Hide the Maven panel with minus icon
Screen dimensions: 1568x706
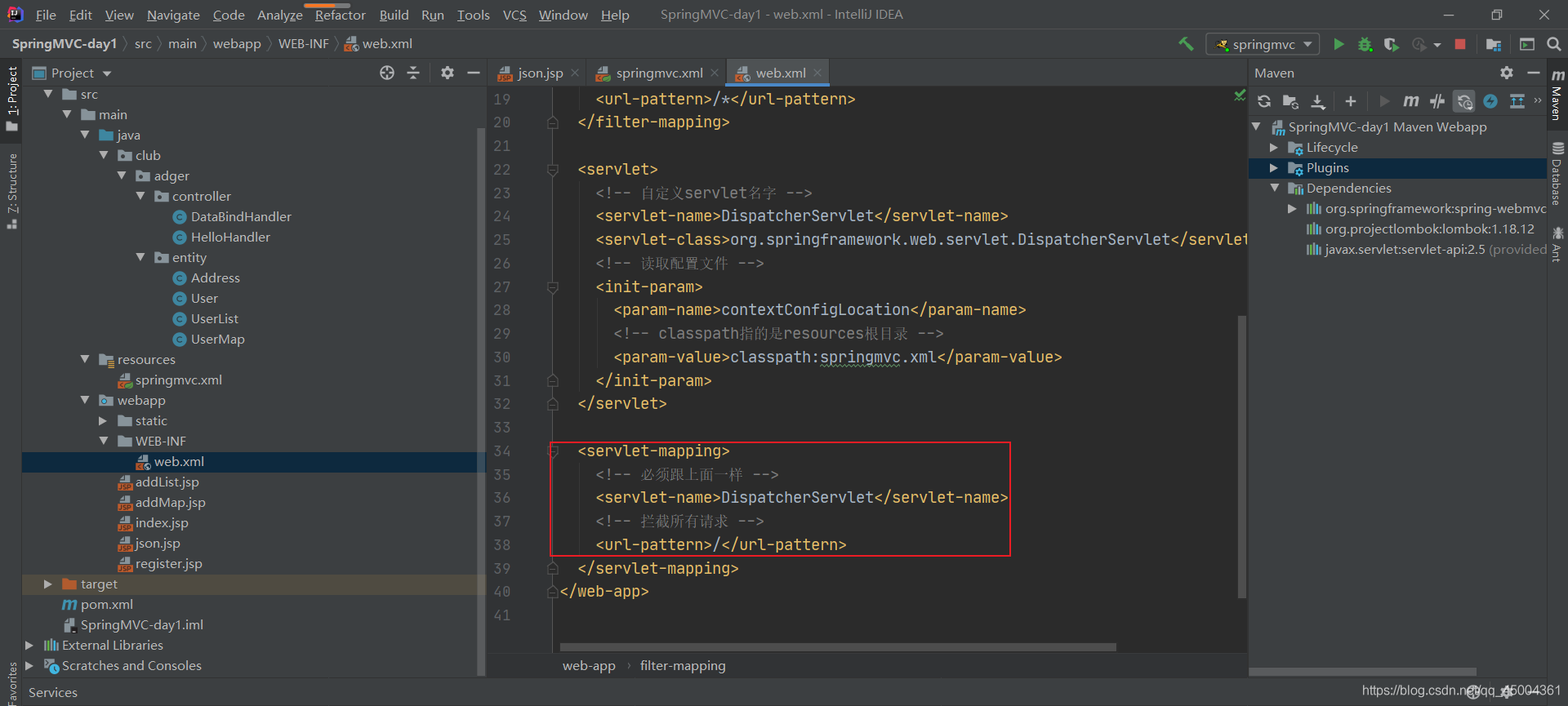[1534, 73]
